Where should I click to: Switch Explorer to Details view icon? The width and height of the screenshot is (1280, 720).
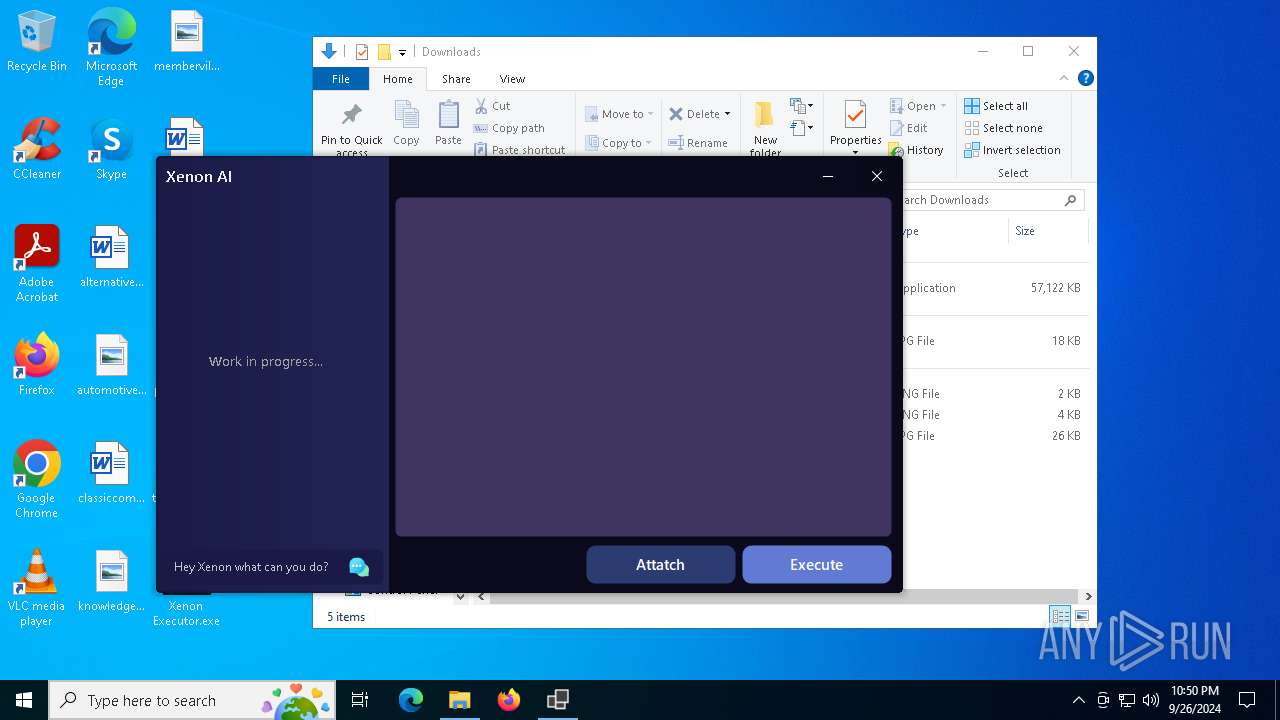1060,617
